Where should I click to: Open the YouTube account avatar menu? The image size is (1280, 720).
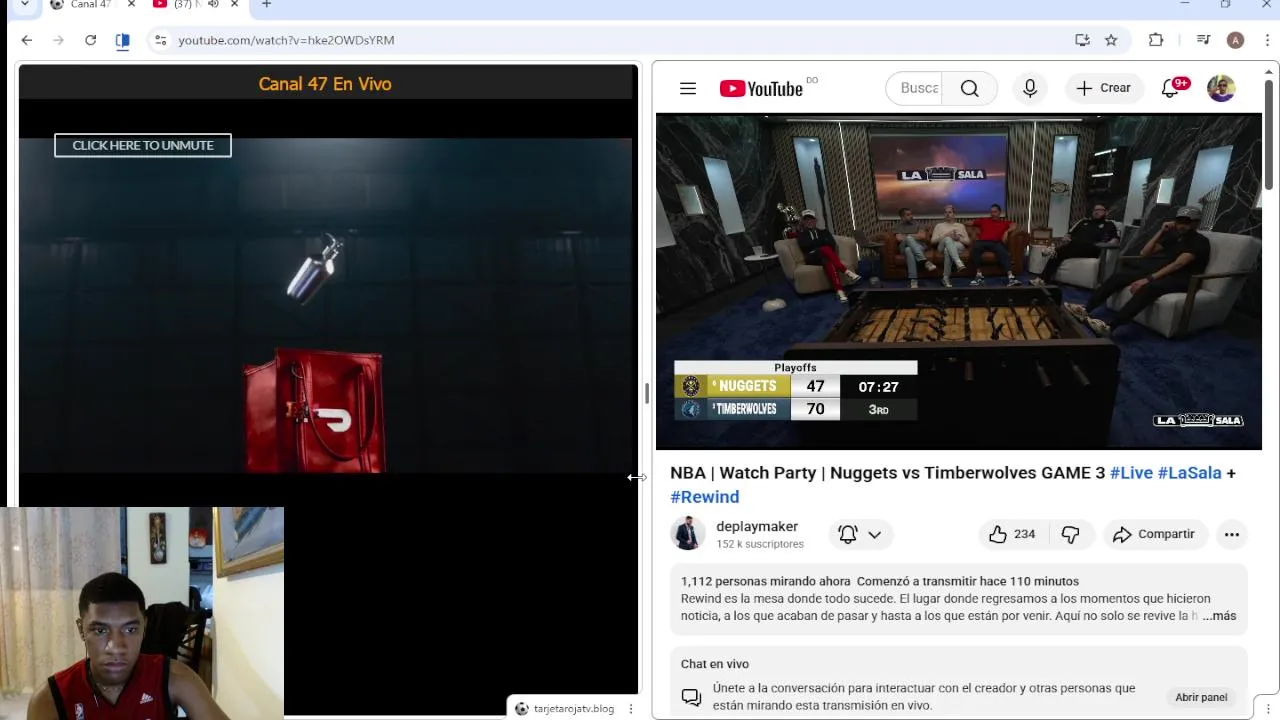pos(1221,88)
